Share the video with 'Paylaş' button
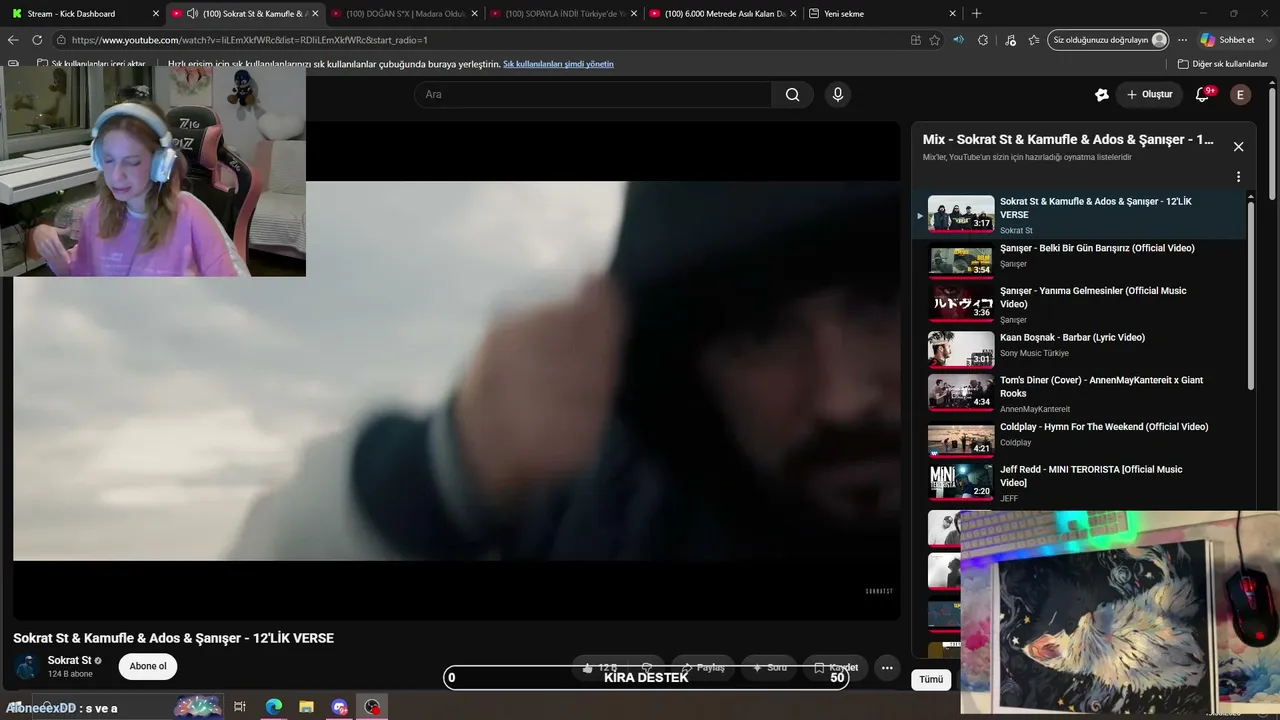Image resolution: width=1280 pixels, height=720 pixels. pyautogui.click(x=703, y=667)
